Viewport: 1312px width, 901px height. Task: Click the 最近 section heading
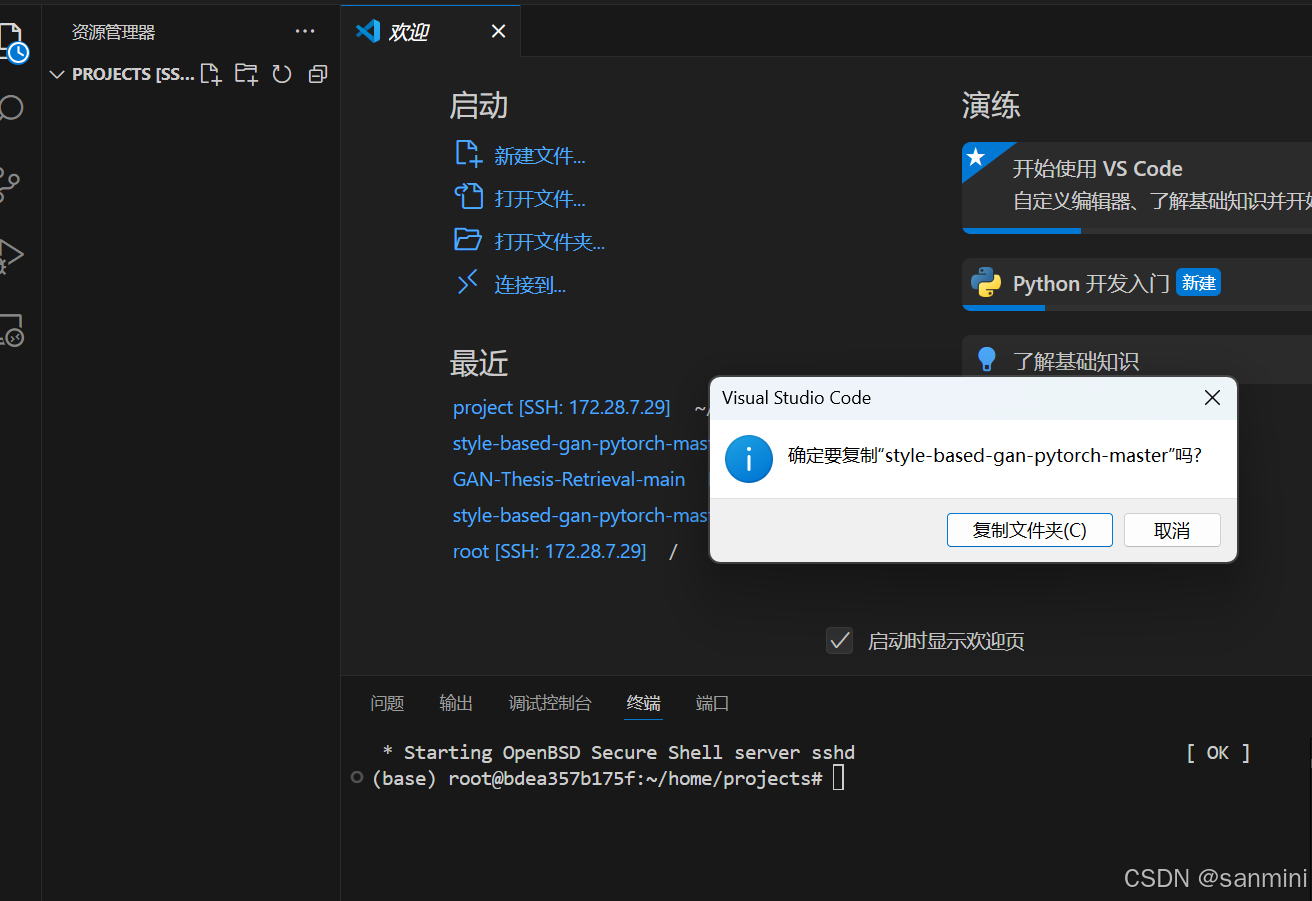479,363
